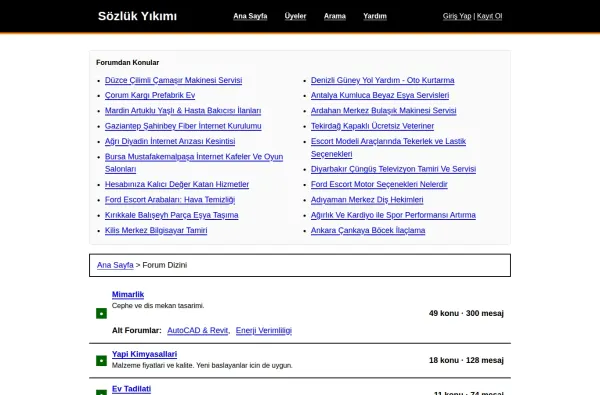This screenshot has width=600, height=395.
Task: Open the Sözlük Yıkımı site title
Action: pos(137,16)
